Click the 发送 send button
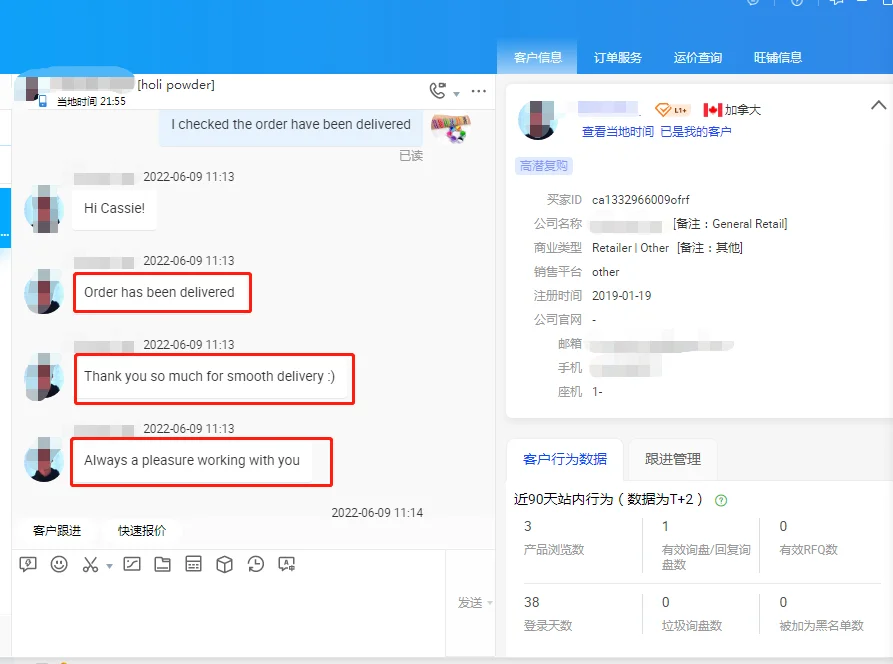Image resolution: width=893 pixels, height=664 pixels. tap(470, 602)
